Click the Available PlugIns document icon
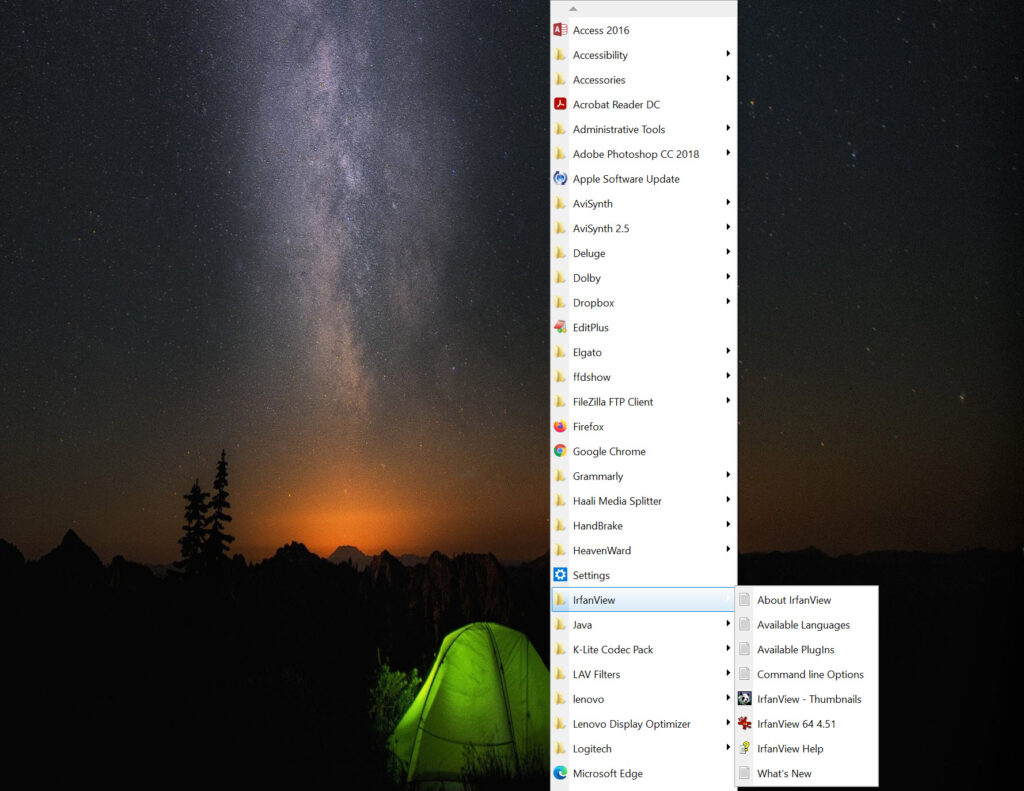 coord(744,649)
